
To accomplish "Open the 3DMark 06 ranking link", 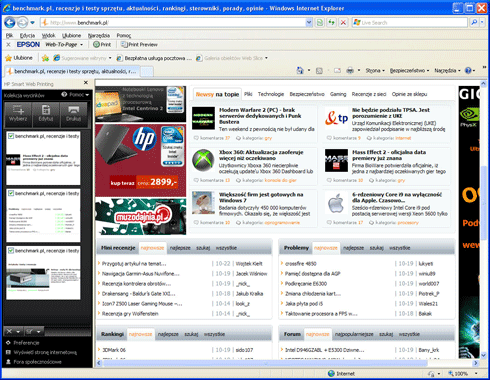I will click(x=114, y=350).
